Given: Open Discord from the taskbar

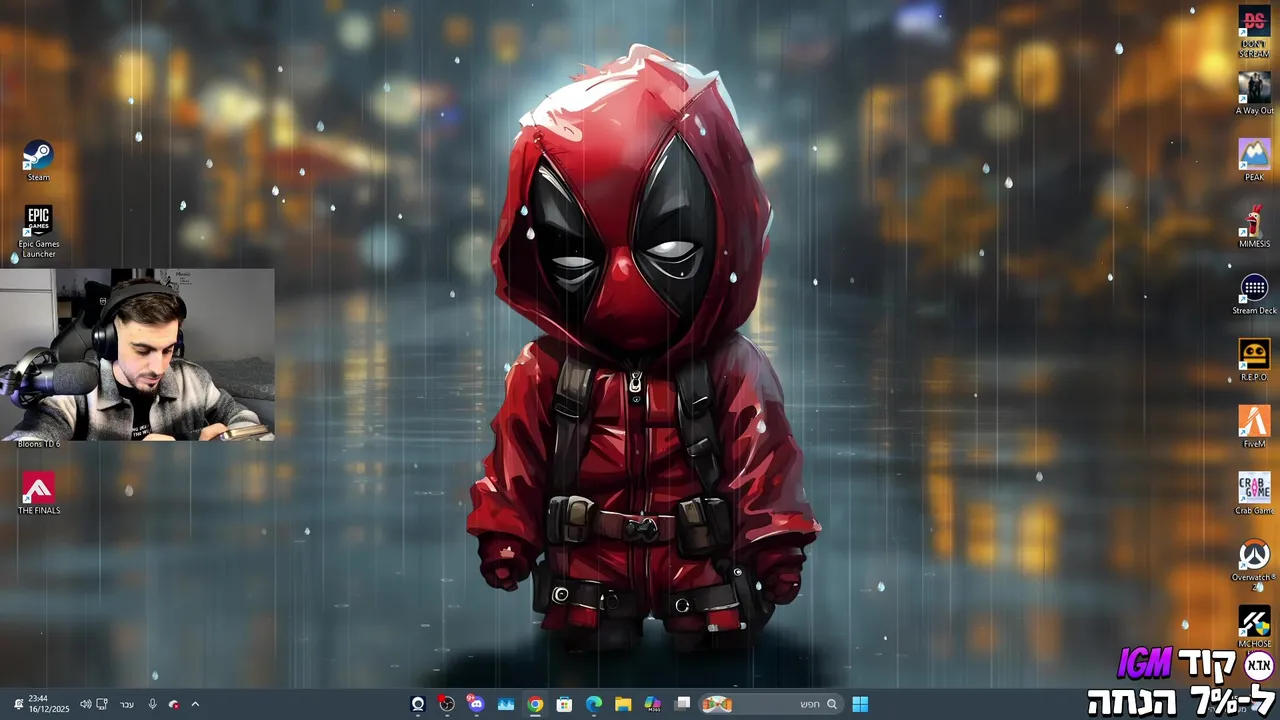Looking at the screenshot, I should tap(476, 704).
